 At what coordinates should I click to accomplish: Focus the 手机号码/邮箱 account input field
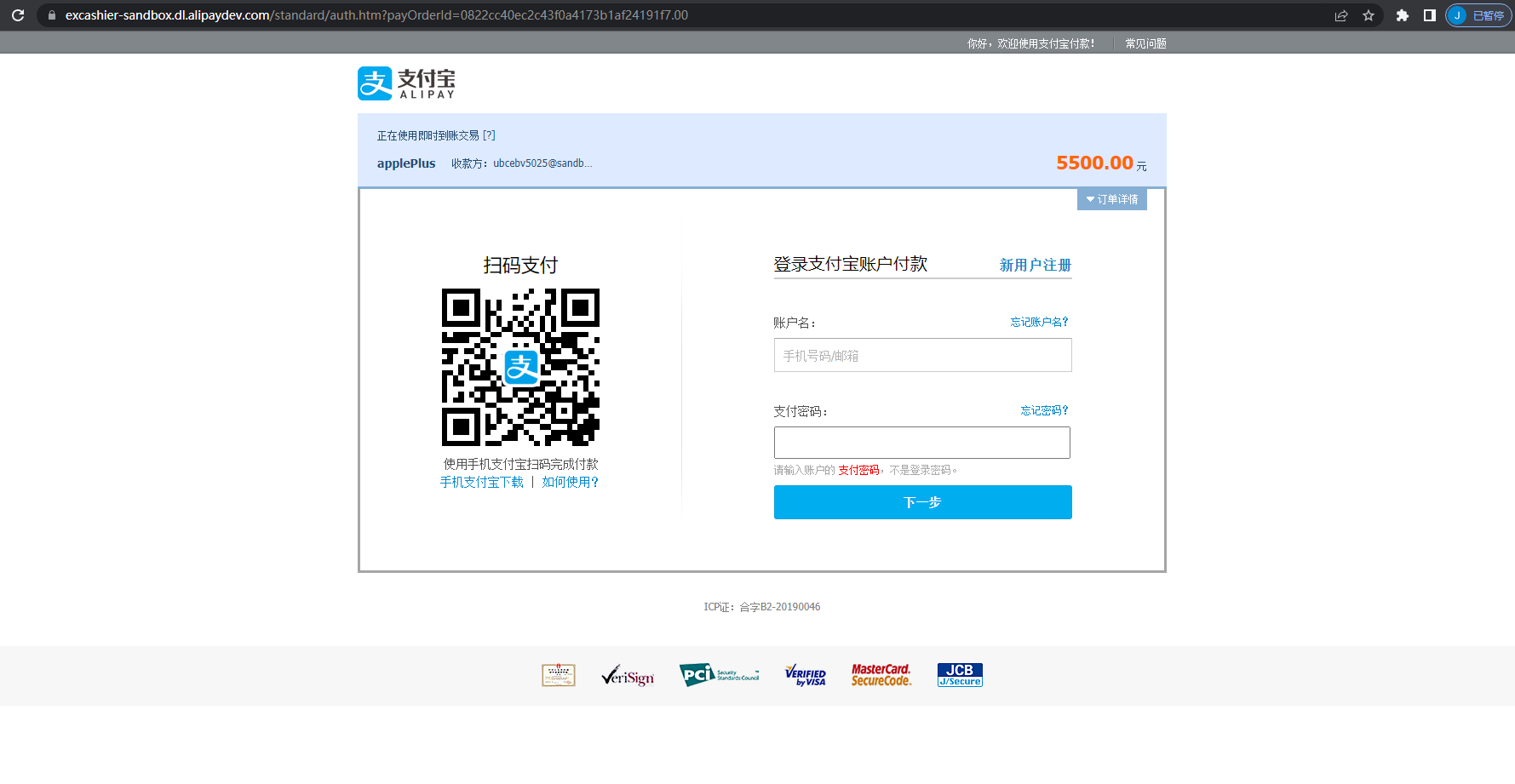coord(922,355)
